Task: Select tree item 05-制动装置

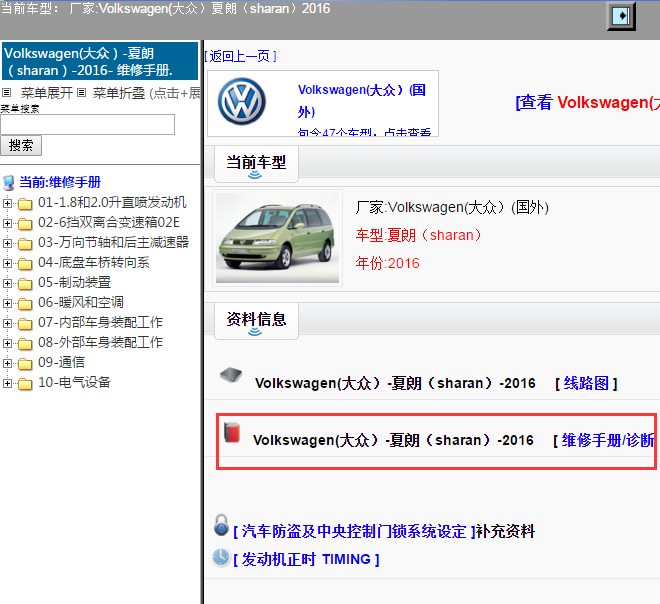Action: coord(75,282)
